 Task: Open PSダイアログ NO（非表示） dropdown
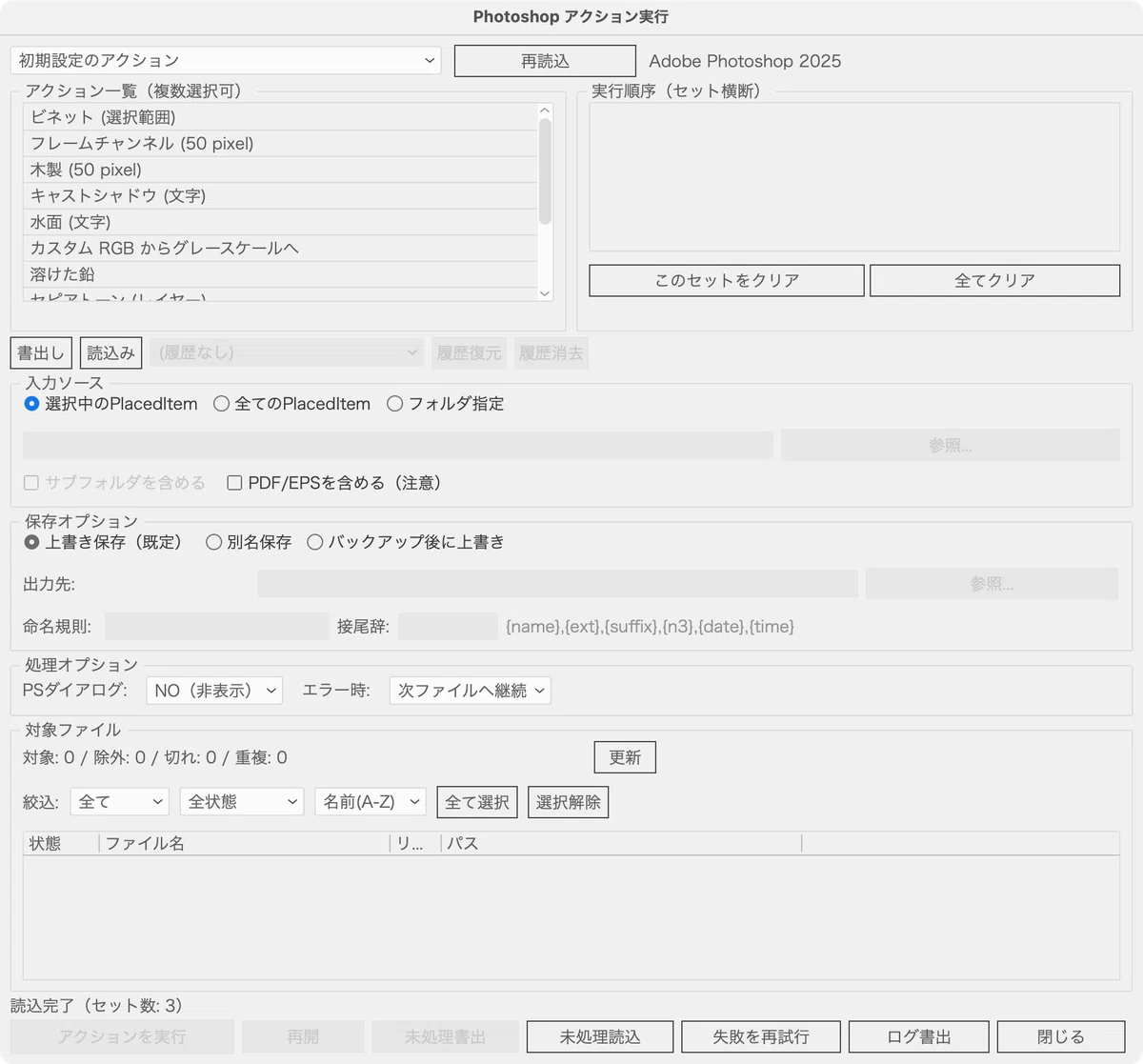pos(214,691)
